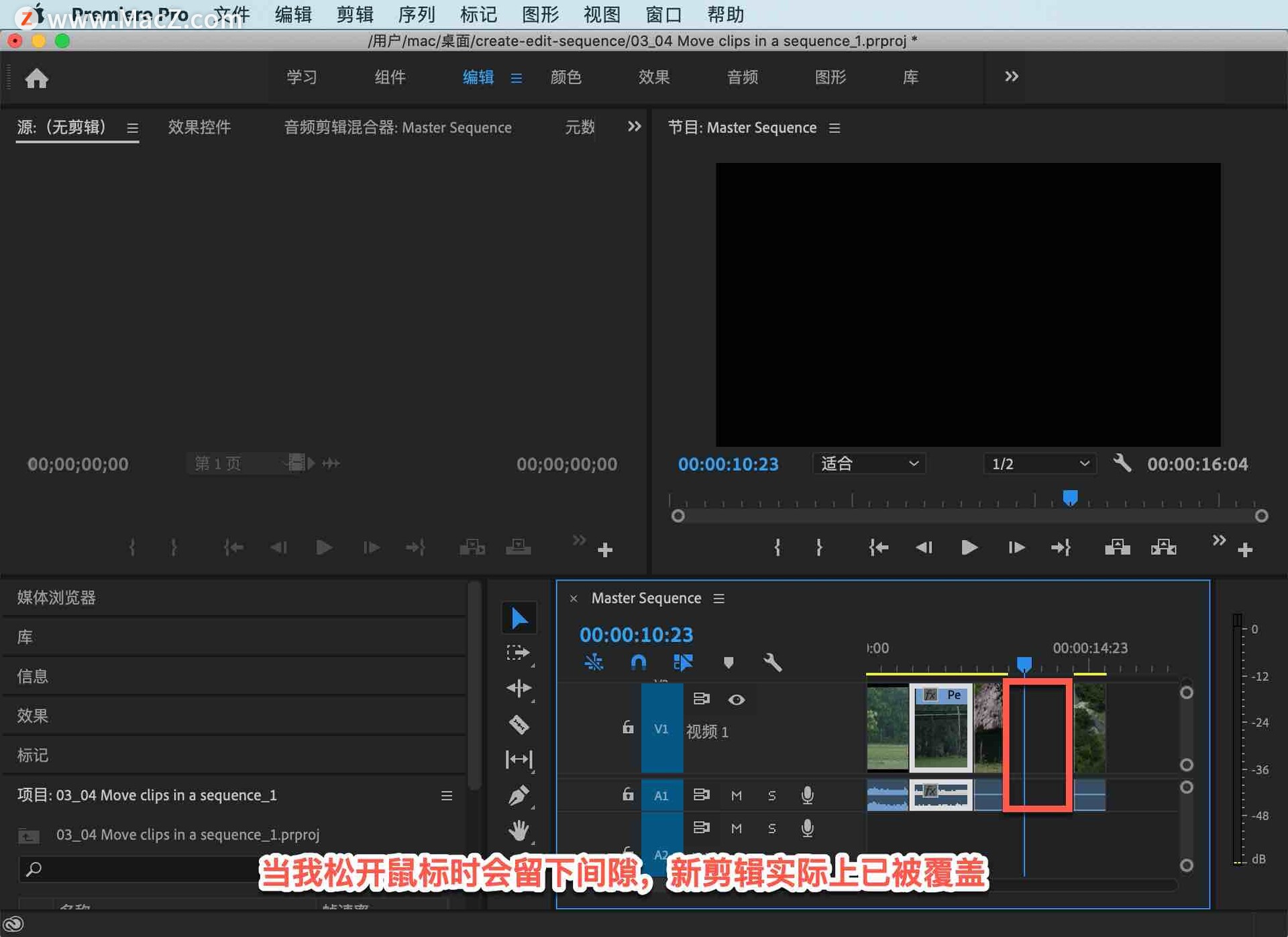Toggle snap in timeline magnet icon
1288x937 pixels.
[x=638, y=663]
